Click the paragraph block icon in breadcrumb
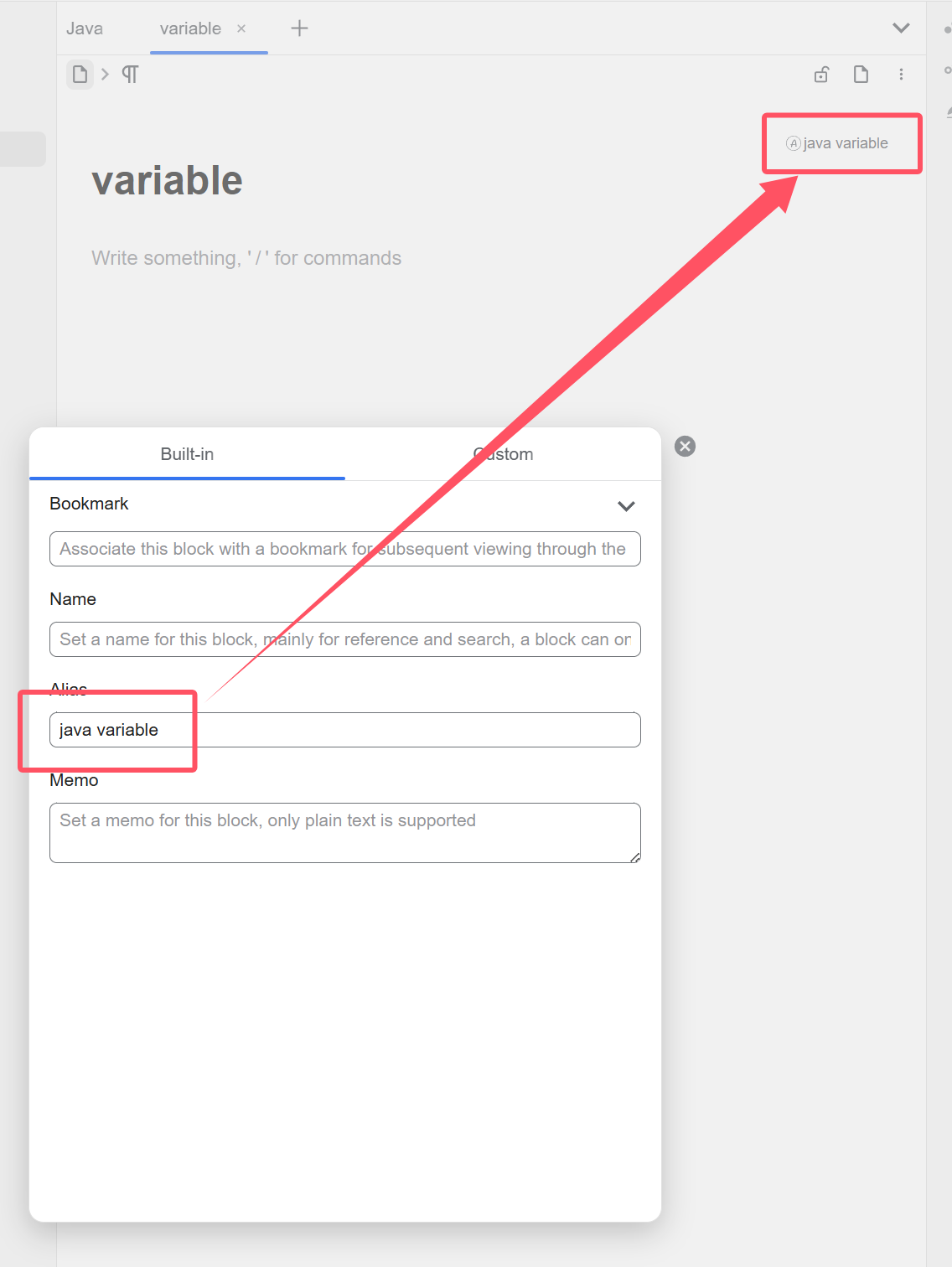The width and height of the screenshot is (952, 1267). [x=130, y=75]
